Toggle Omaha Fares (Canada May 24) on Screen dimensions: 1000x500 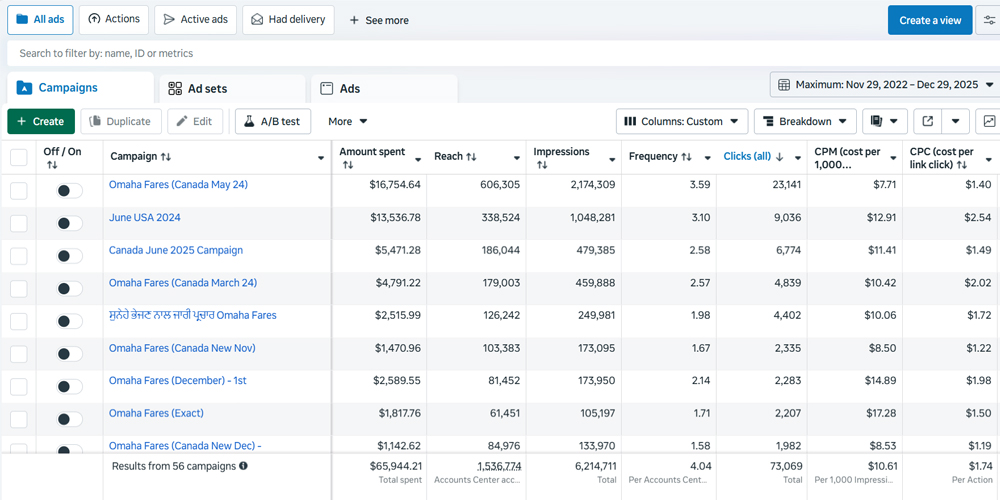(69, 191)
